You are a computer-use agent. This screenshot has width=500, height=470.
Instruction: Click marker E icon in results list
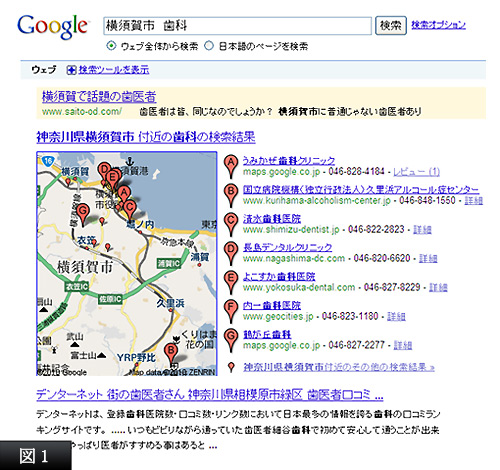coord(231,283)
